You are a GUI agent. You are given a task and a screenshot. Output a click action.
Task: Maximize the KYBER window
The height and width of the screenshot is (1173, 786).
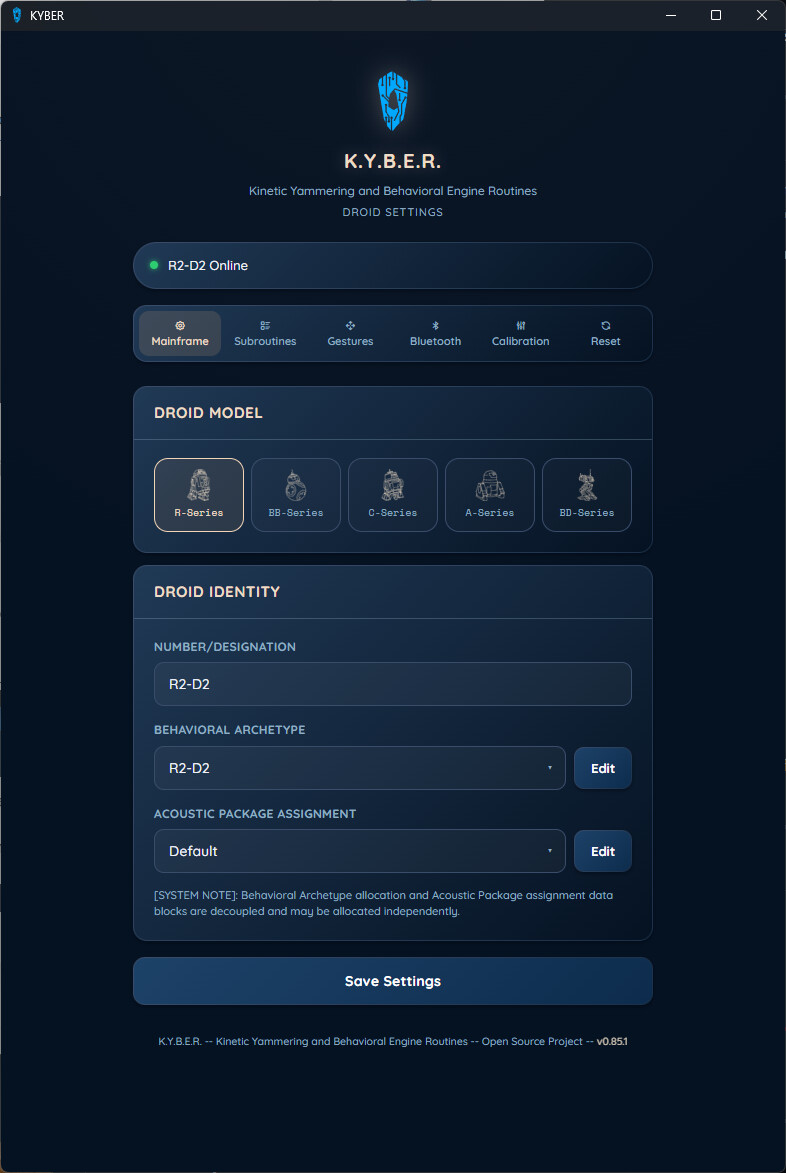pyautogui.click(x=716, y=15)
